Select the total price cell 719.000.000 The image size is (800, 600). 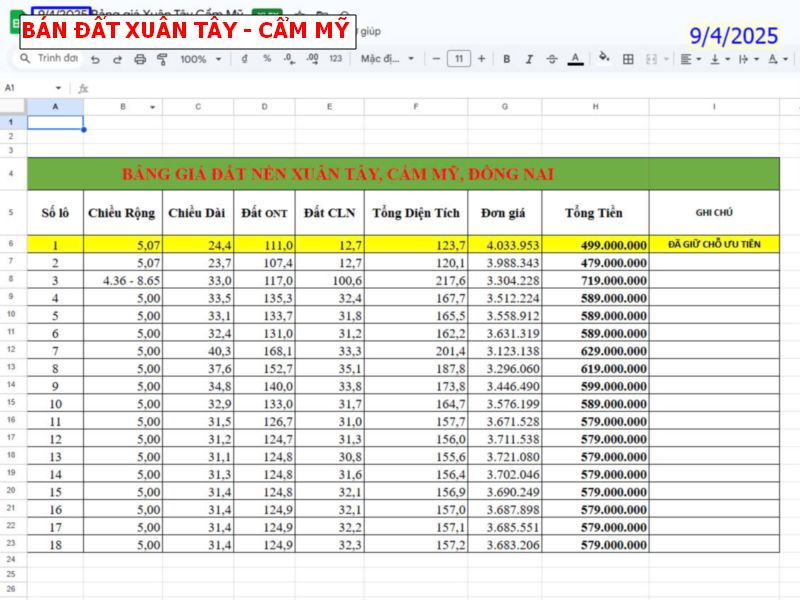click(x=595, y=280)
